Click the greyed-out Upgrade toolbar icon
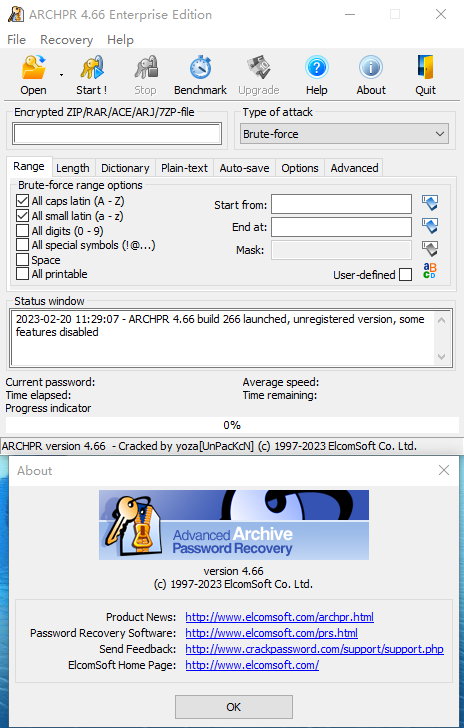The image size is (464, 728). [x=259, y=67]
